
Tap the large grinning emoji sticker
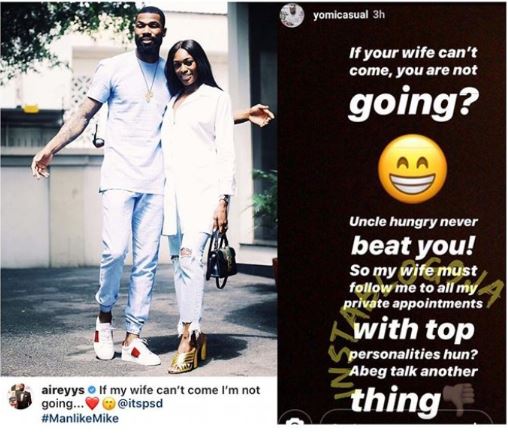412,168
